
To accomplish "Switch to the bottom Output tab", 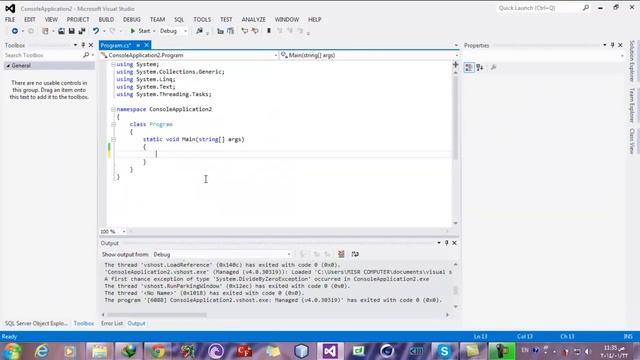I will click(136, 323).
